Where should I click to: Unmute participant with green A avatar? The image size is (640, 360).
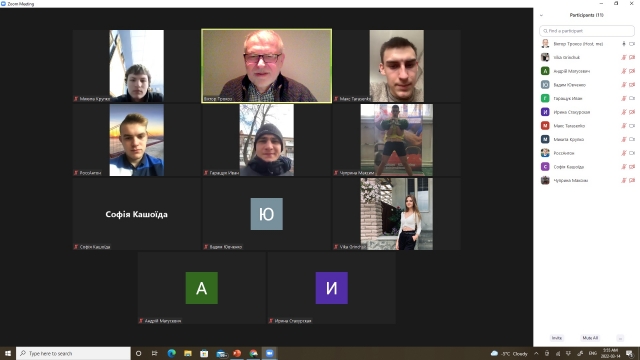pos(624,71)
